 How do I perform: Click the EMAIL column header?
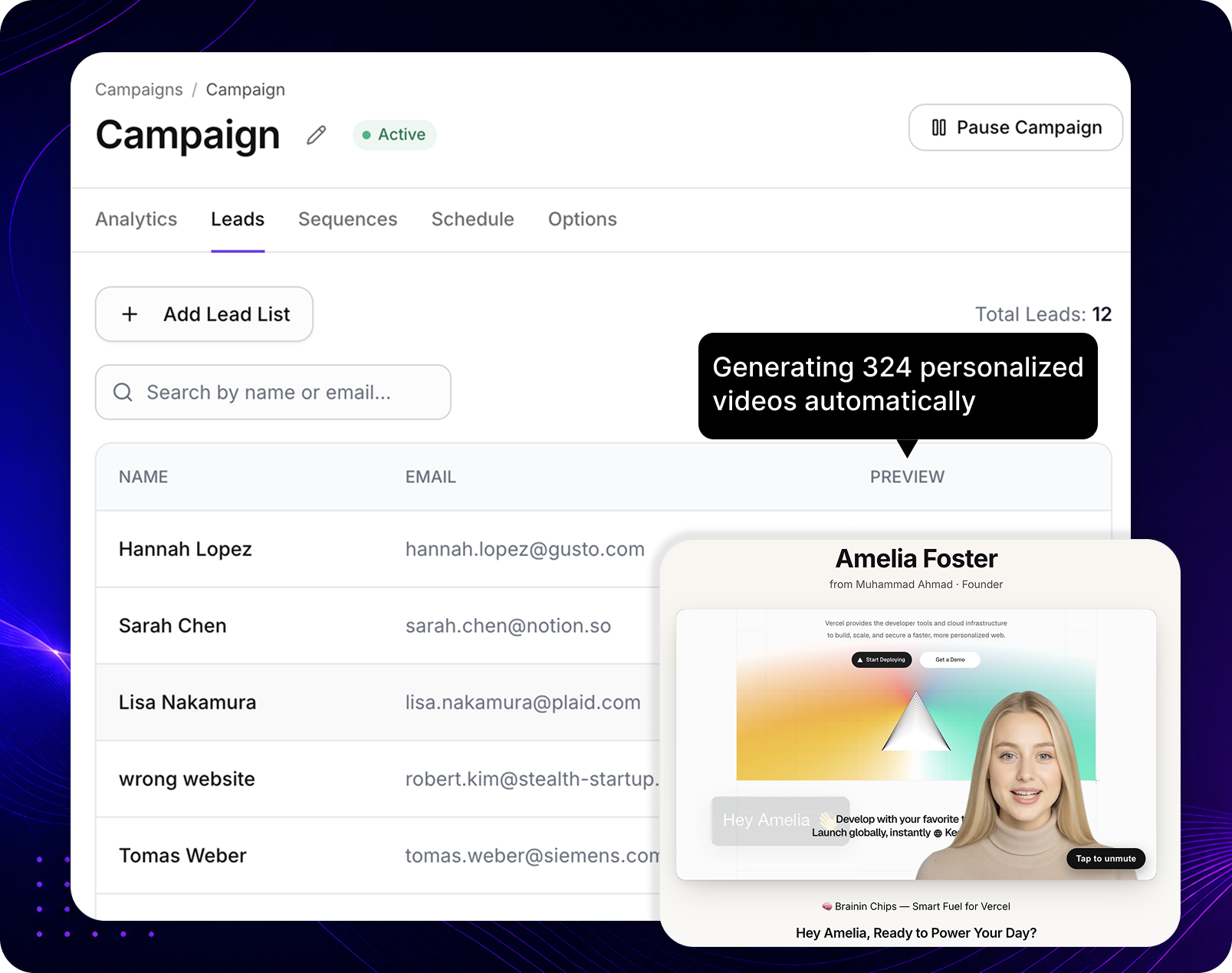pyautogui.click(x=431, y=477)
